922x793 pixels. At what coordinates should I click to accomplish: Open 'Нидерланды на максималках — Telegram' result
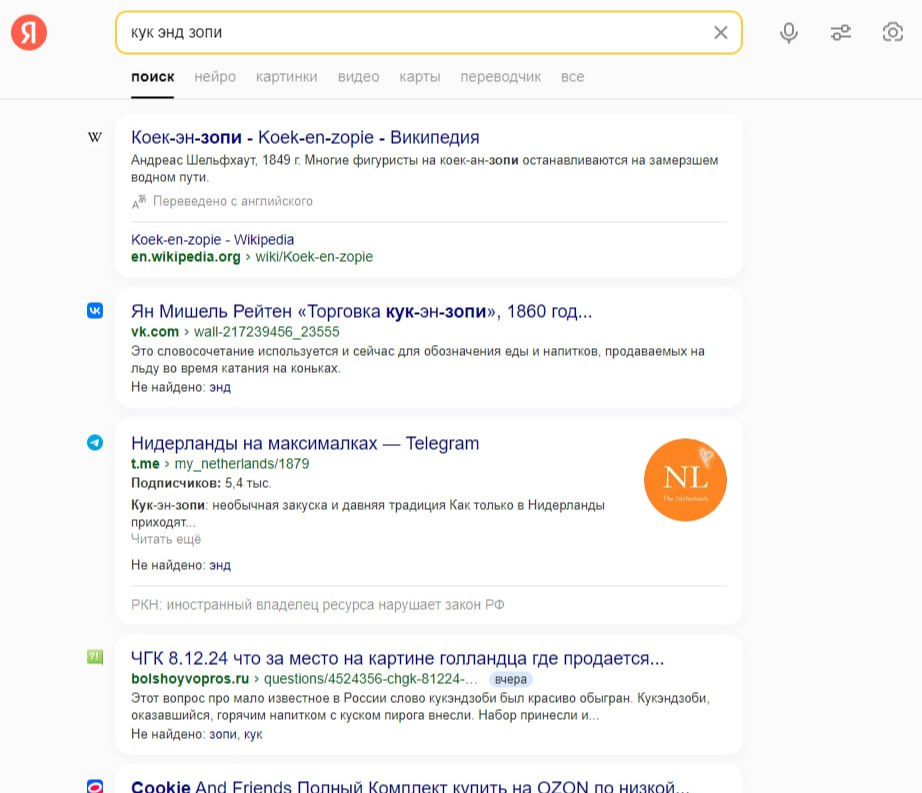[x=305, y=443]
